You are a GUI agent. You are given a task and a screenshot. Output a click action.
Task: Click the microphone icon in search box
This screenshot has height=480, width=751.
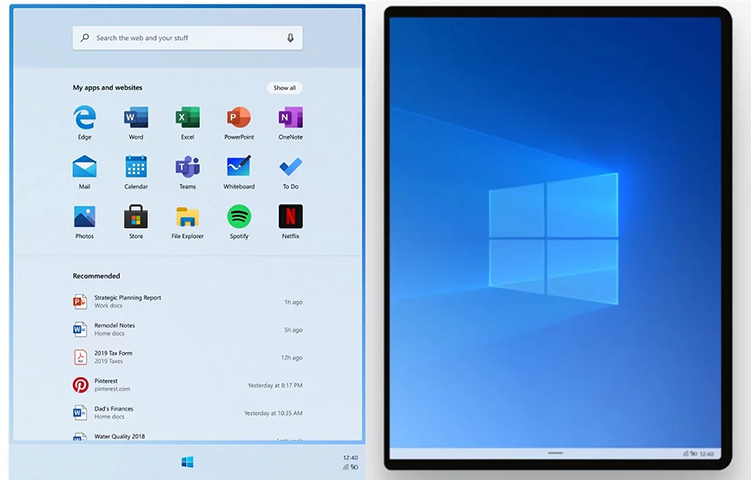[290, 38]
